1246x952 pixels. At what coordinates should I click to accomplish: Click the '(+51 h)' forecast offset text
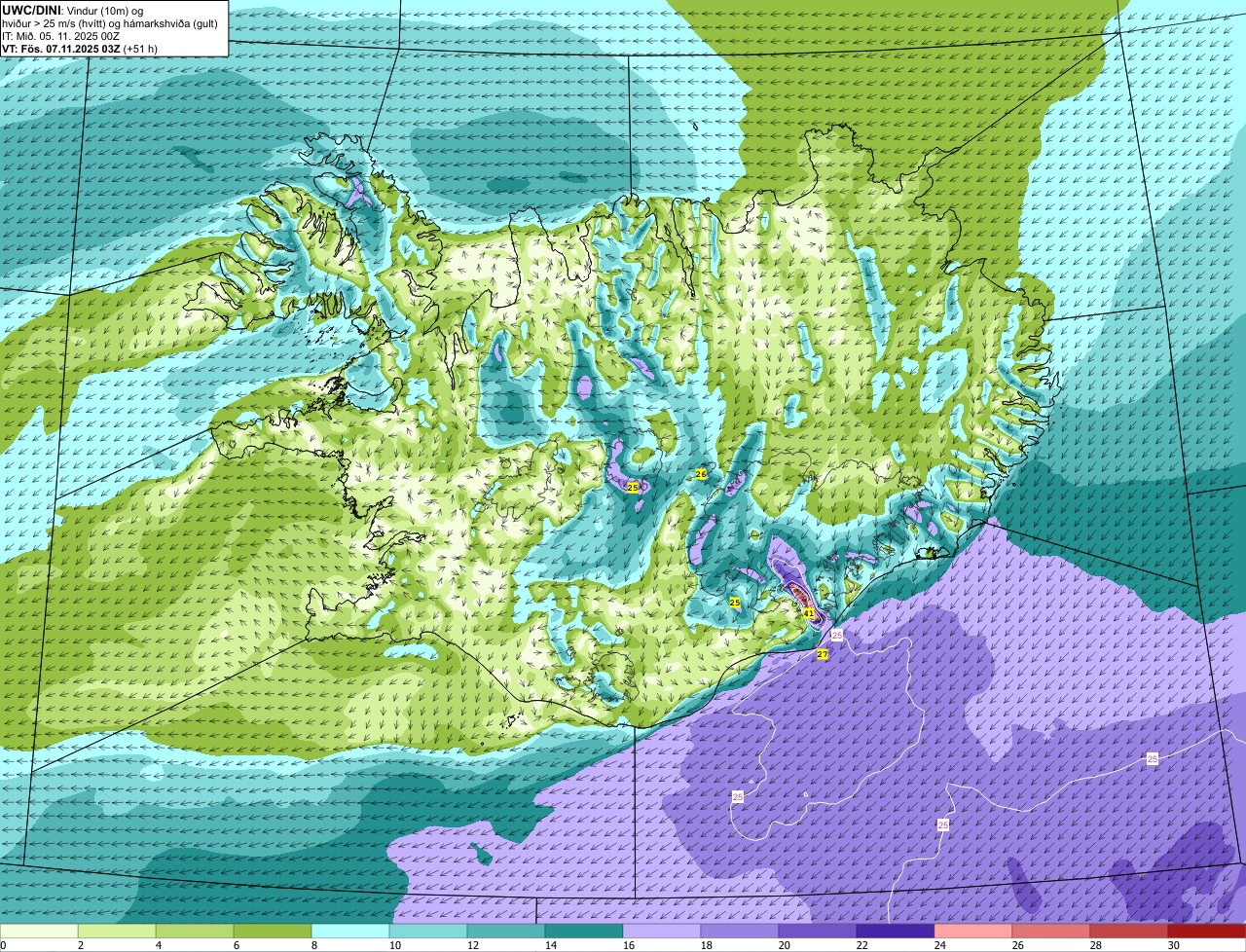[x=140, y=49]
